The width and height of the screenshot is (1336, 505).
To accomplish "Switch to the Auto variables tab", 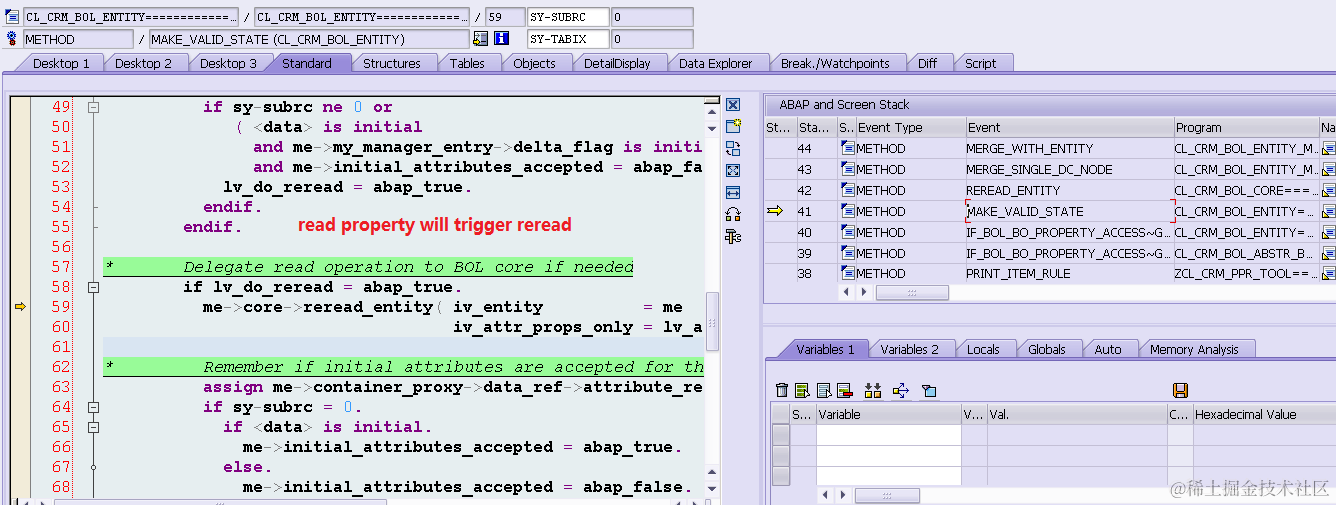I will pyautogui.click(x=1108, y=349).
